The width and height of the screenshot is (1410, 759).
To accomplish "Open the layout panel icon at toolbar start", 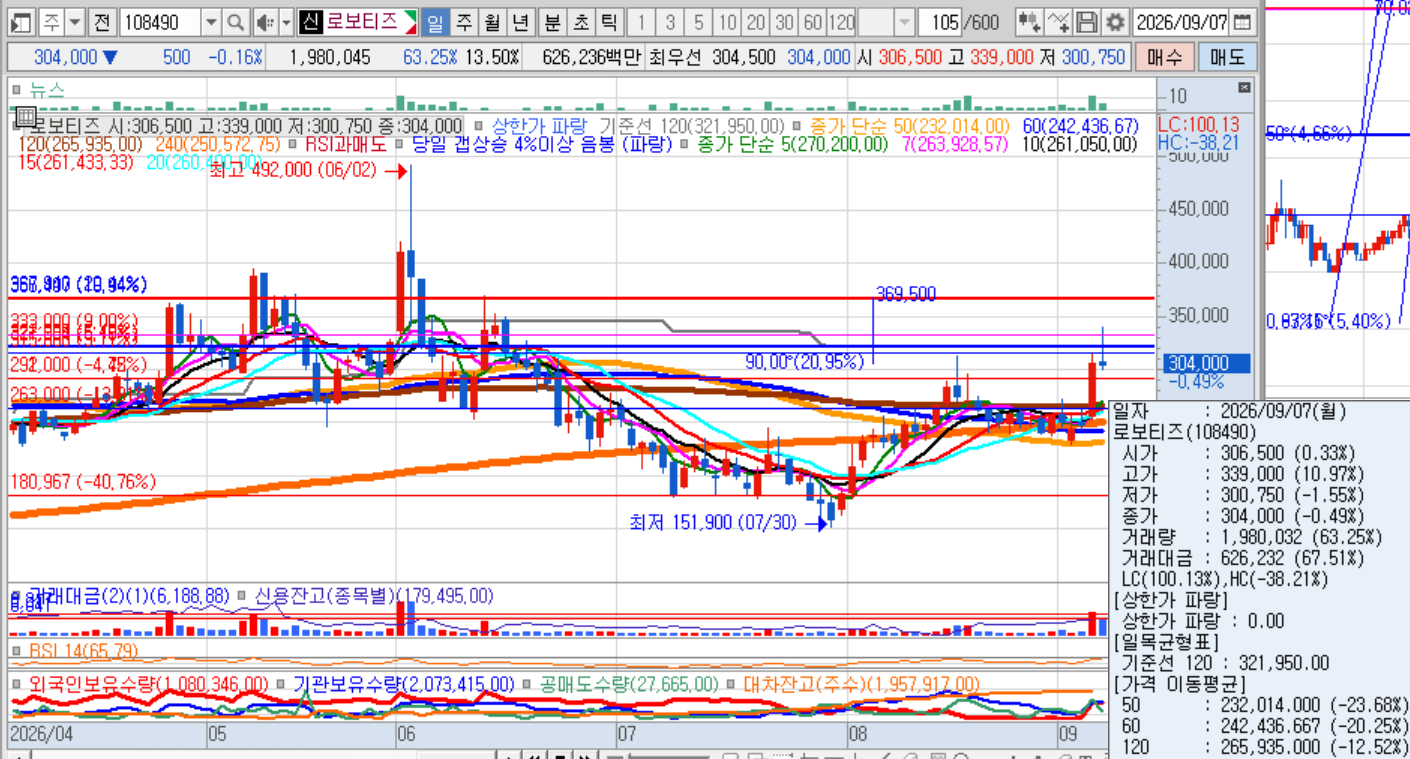I will pyautogui.click(x=22, y=22).
